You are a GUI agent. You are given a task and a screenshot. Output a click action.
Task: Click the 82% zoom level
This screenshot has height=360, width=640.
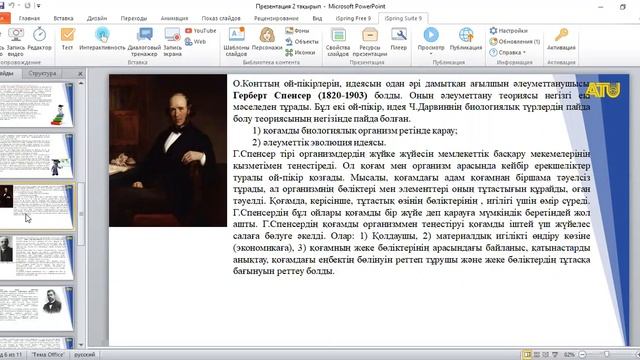[569, 355]
